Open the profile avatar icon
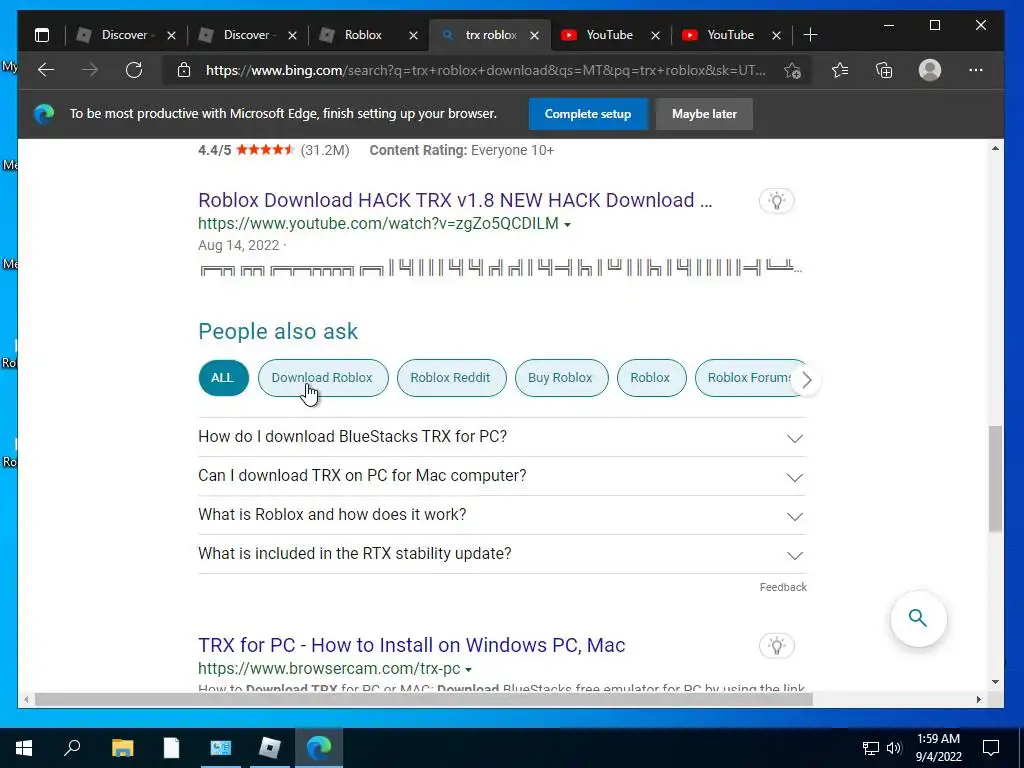 point(930,70)
